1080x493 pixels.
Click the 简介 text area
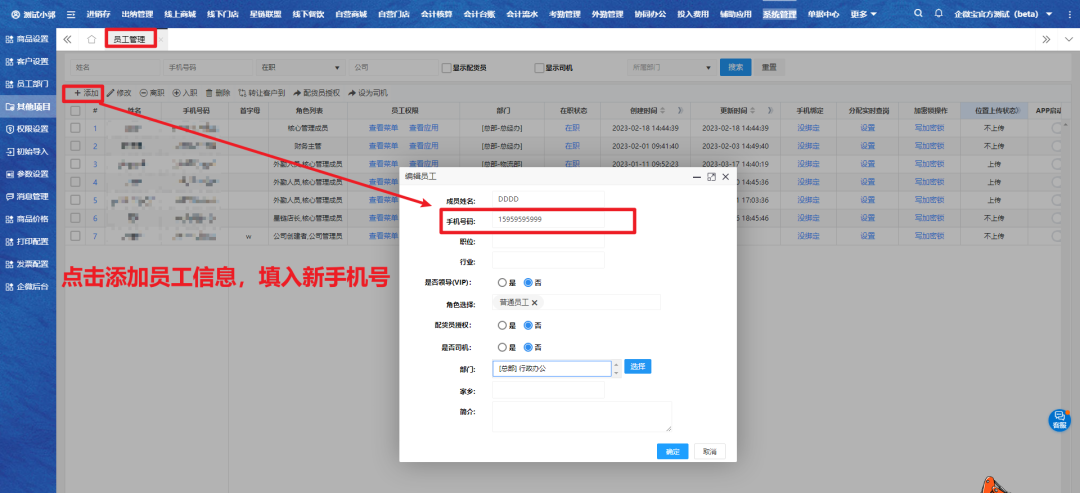(581, 416)
